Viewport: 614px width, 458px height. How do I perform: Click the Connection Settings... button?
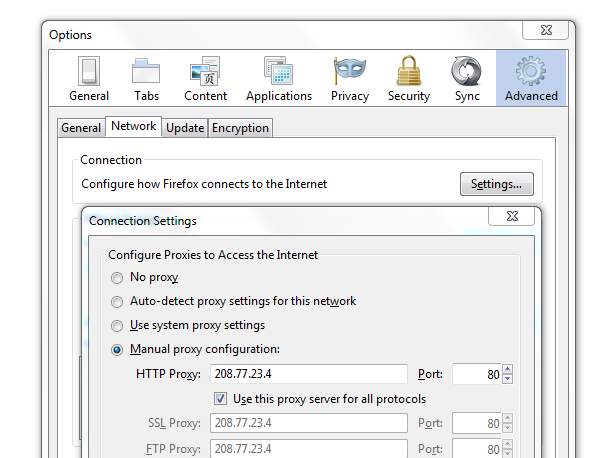(497, 184)
